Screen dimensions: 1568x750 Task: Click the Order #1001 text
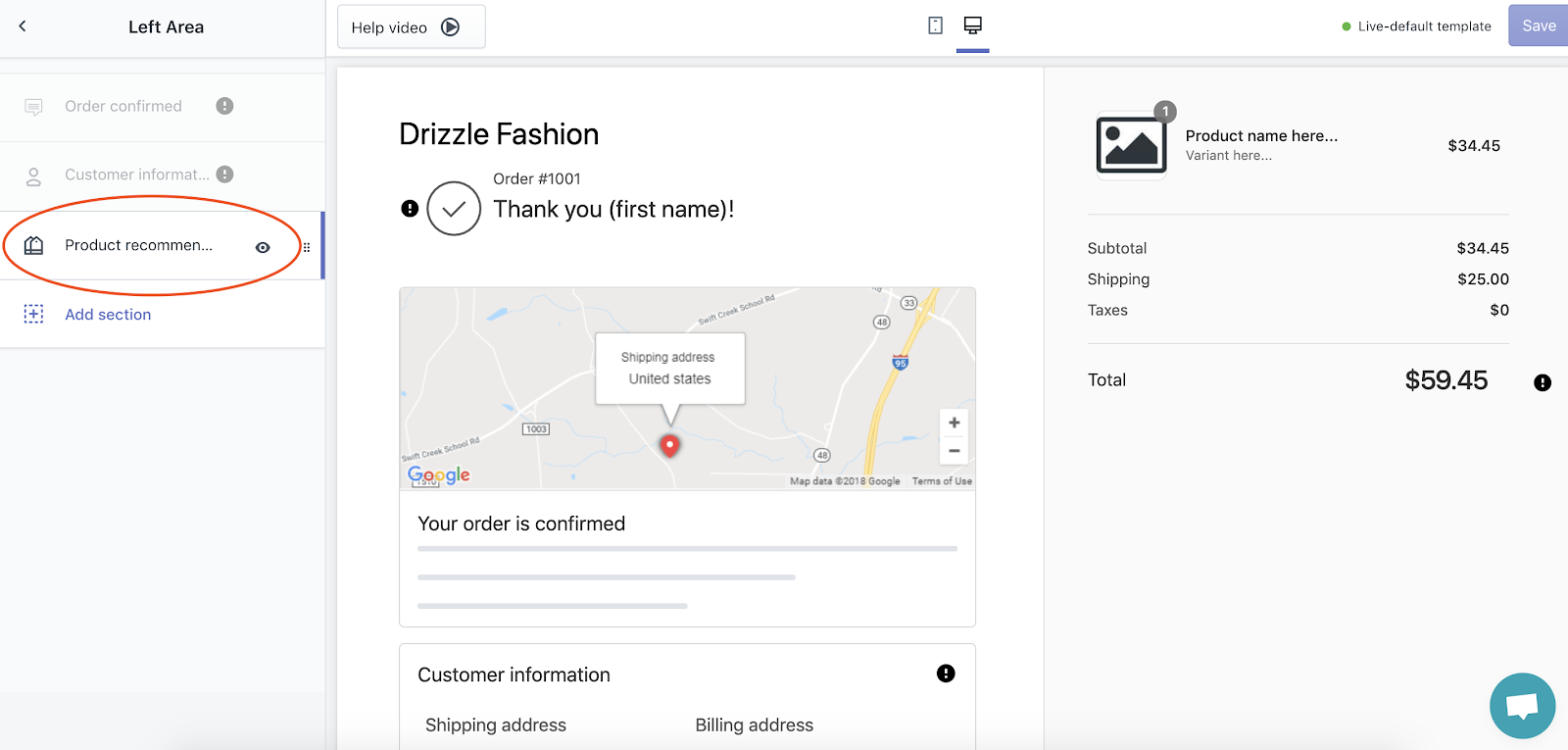point(537,178)
